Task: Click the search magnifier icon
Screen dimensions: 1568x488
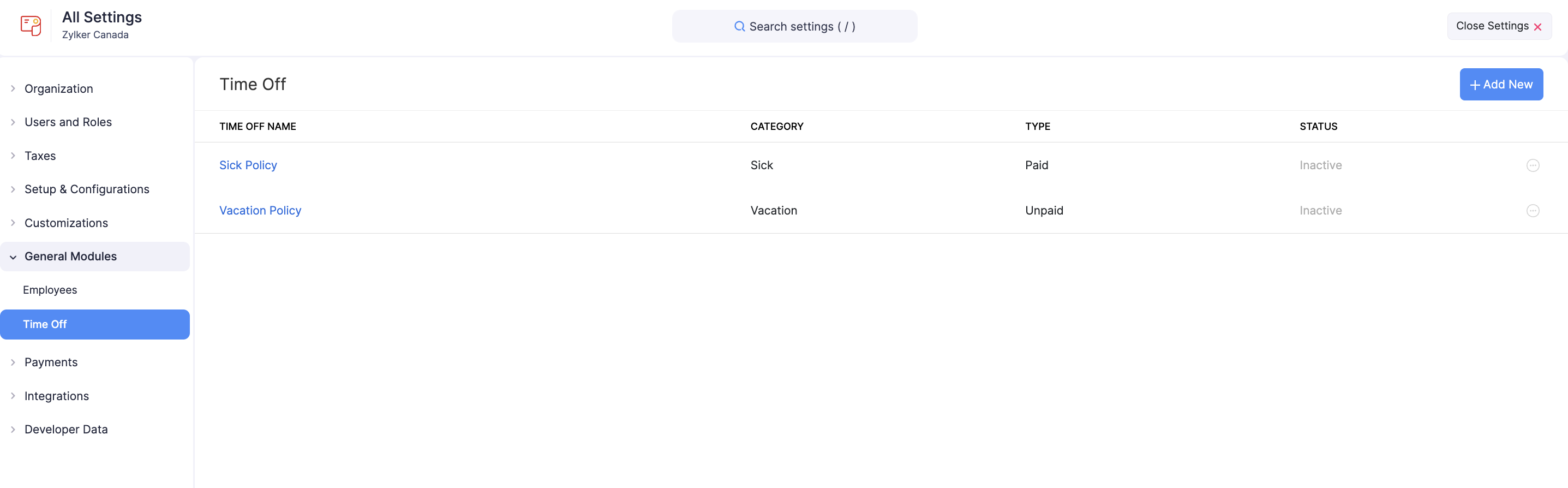Action: point(739,26)
